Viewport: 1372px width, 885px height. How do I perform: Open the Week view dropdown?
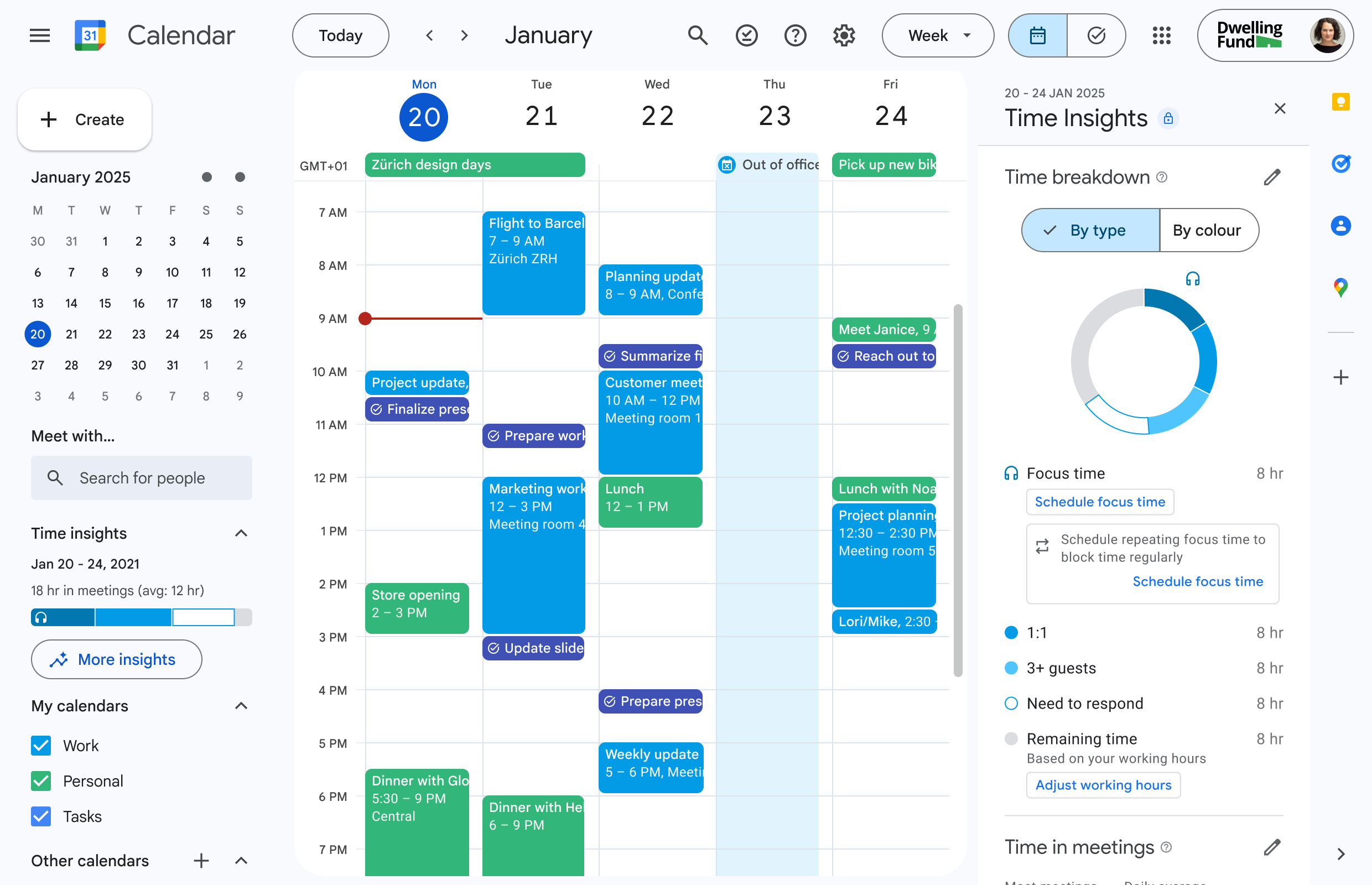pyautogui.click(x=938, y=35)
